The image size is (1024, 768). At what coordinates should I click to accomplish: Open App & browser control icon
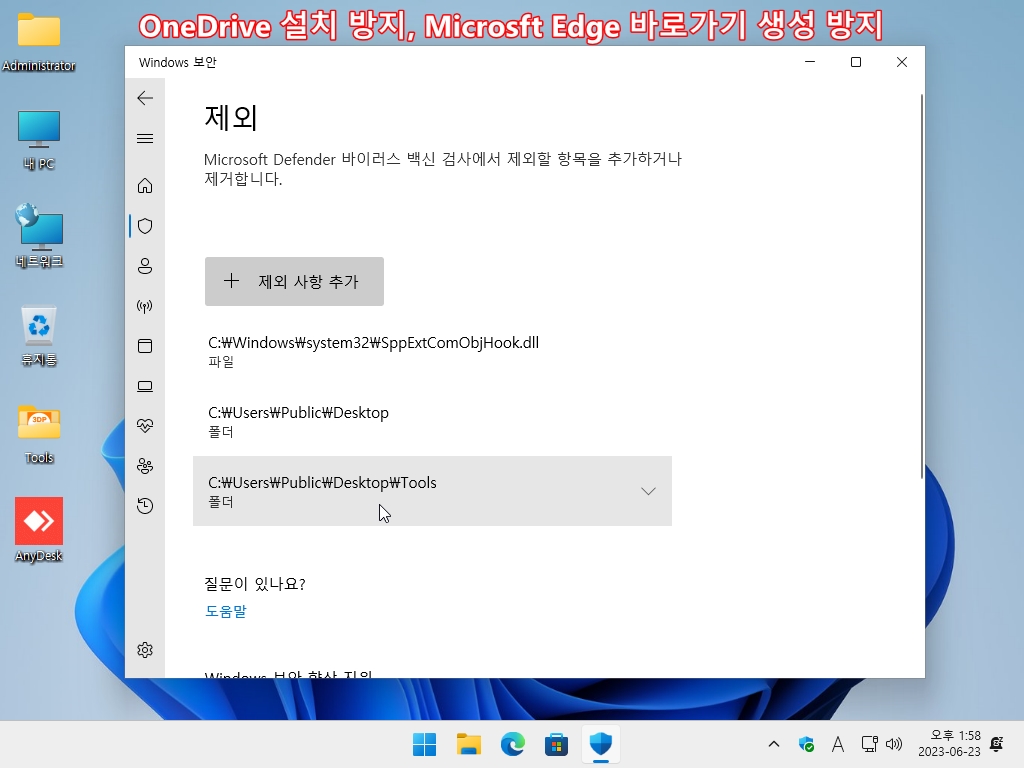pos(145,345)
